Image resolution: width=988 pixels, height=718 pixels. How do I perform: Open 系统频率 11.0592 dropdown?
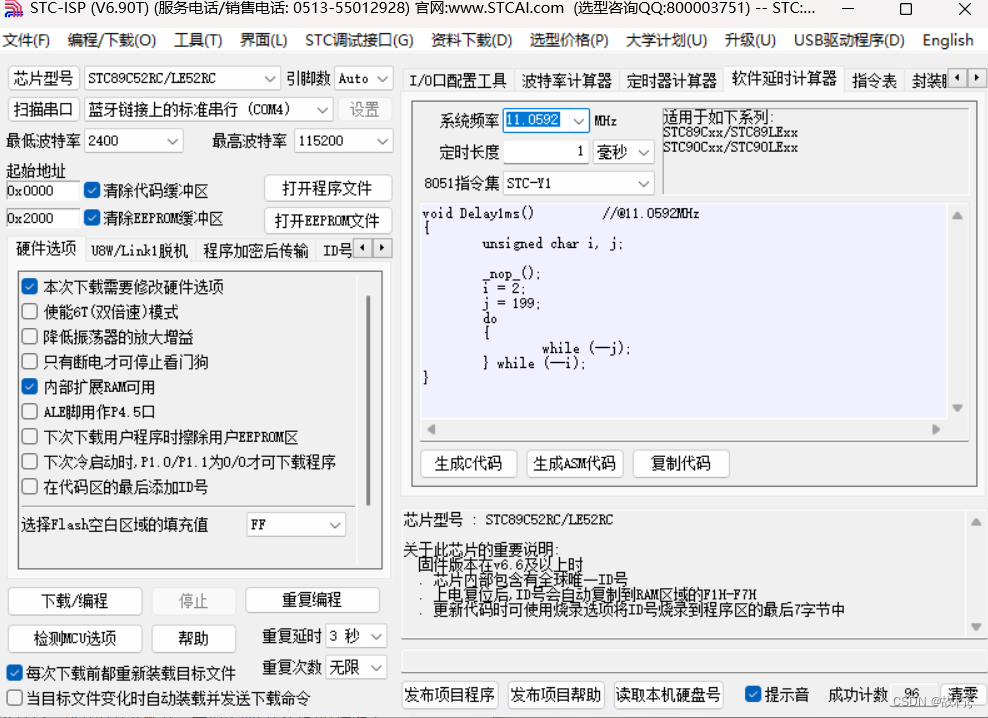(578, 120)
